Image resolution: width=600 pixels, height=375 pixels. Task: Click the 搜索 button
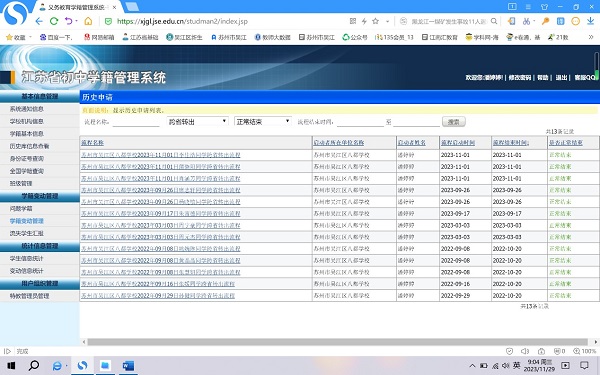coord(454,122)
